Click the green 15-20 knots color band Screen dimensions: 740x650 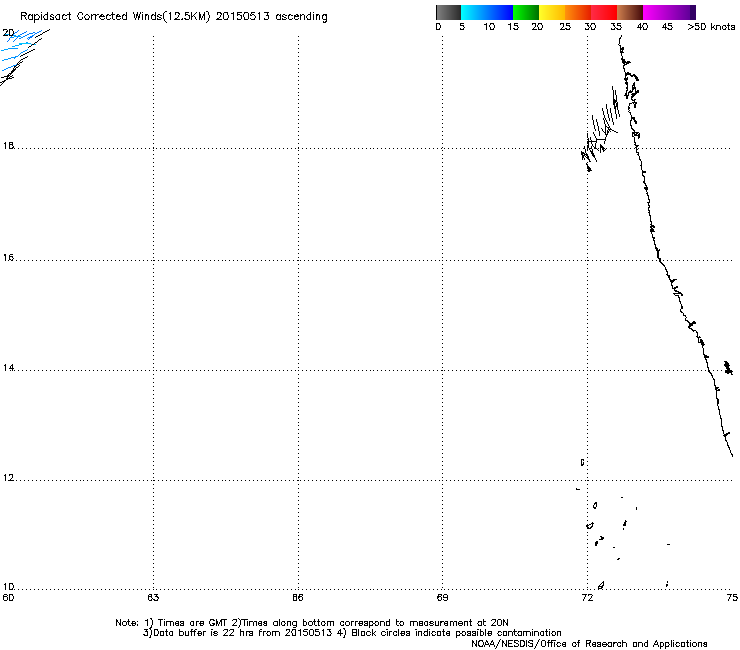[526, 12]
